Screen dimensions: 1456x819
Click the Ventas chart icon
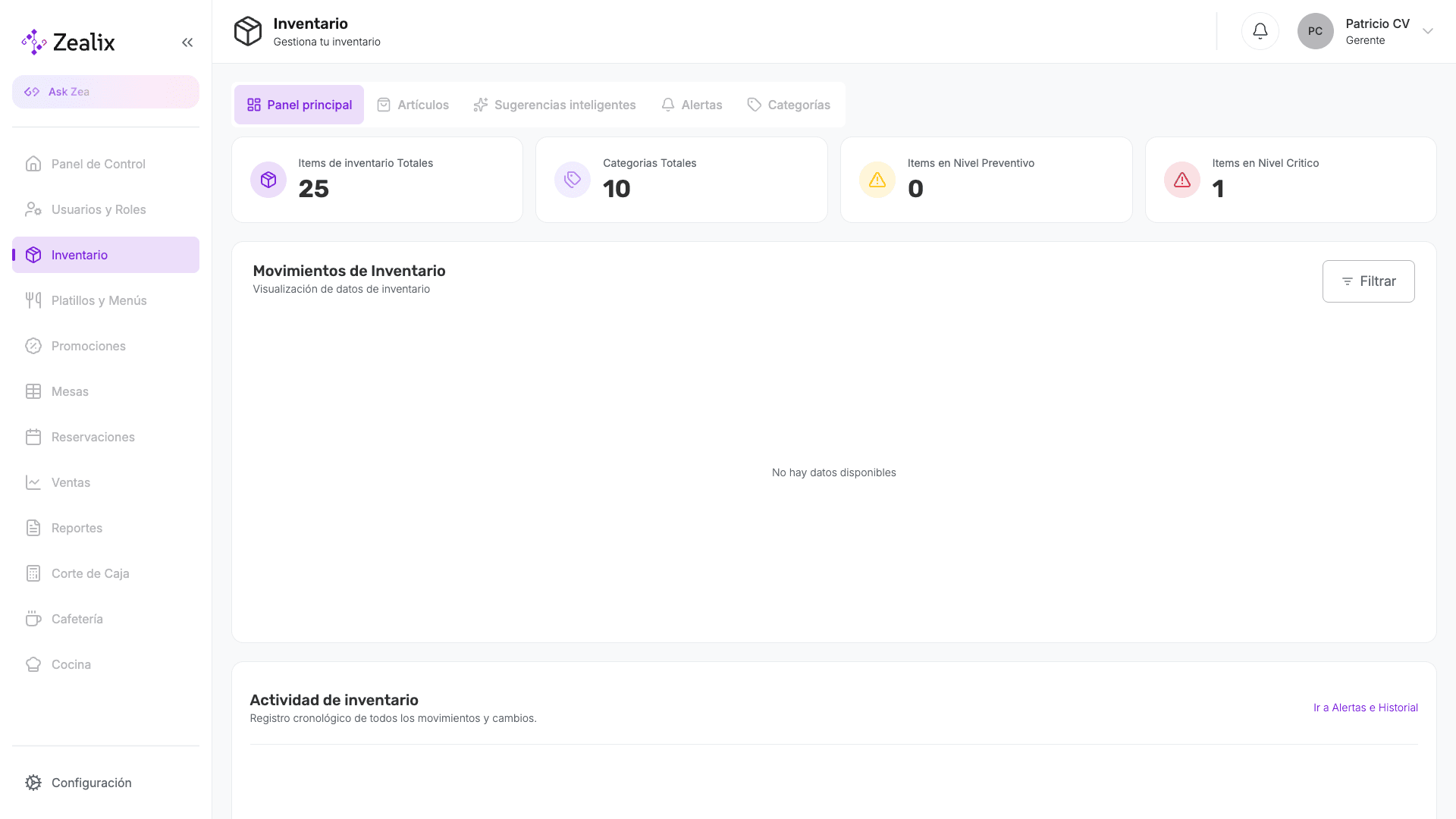pyautogui.click(x=33, y=482)
